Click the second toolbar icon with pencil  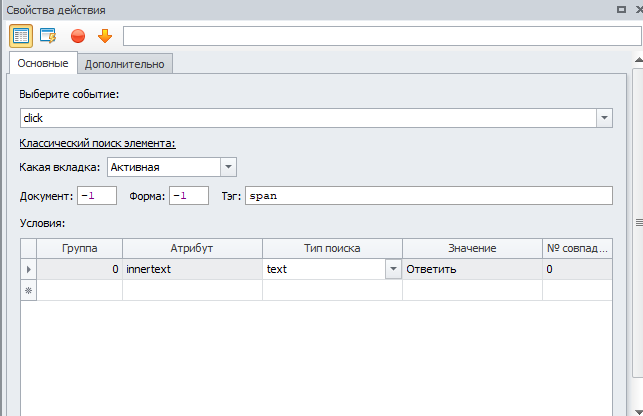click(x=48, y=36)
